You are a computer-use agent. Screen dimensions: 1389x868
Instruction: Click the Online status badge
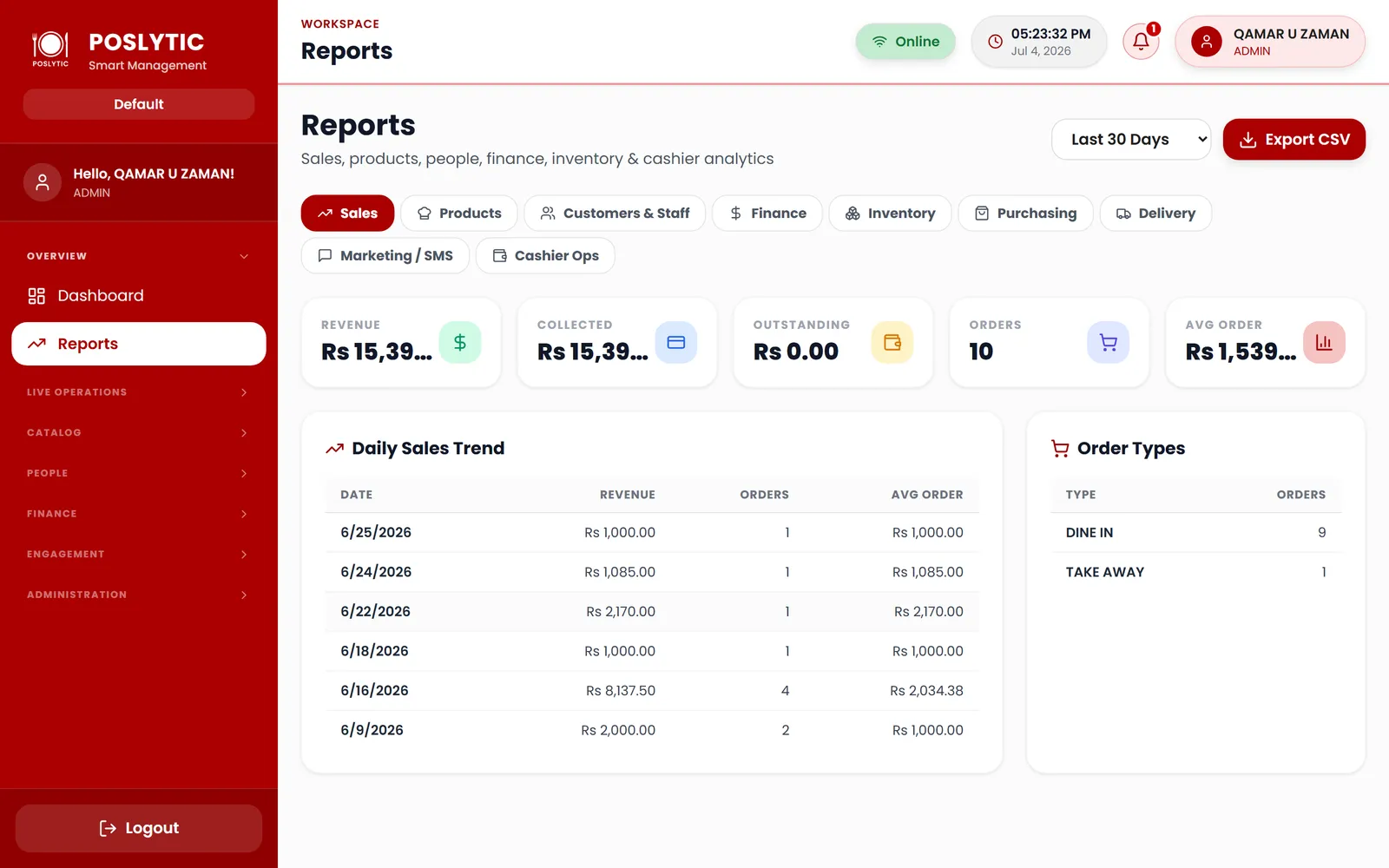(x=905, y=42)
